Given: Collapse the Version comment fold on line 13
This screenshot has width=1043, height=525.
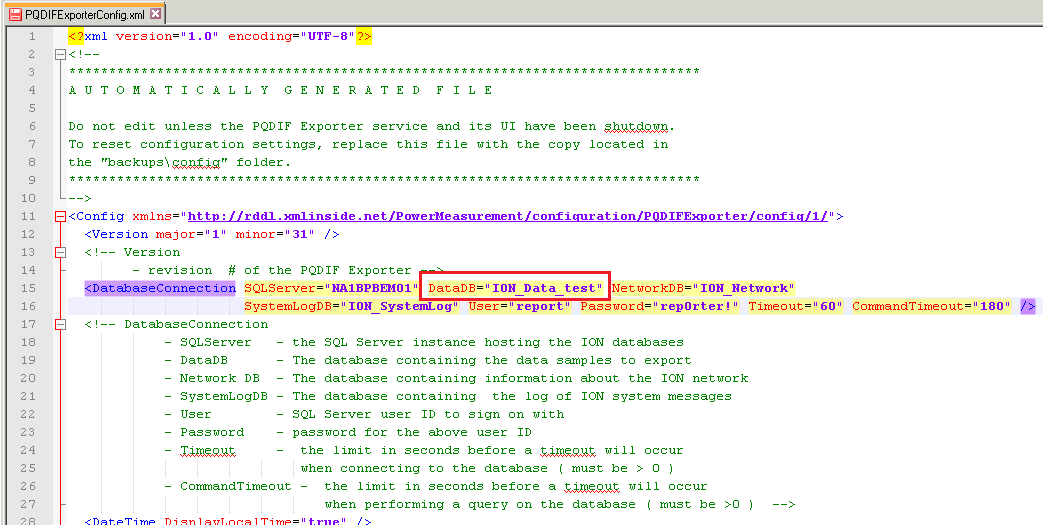Looking at the screenshot, I should pos(61,252).
